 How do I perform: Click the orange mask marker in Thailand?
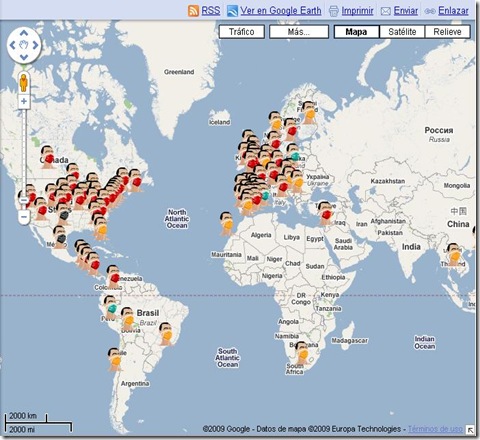pos(454,255)
